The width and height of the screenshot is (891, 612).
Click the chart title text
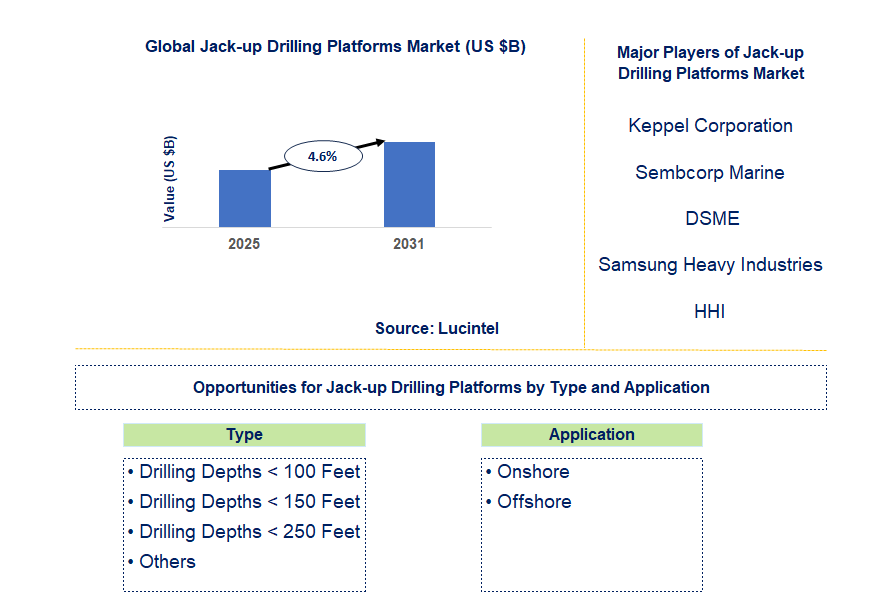[335, 46]
